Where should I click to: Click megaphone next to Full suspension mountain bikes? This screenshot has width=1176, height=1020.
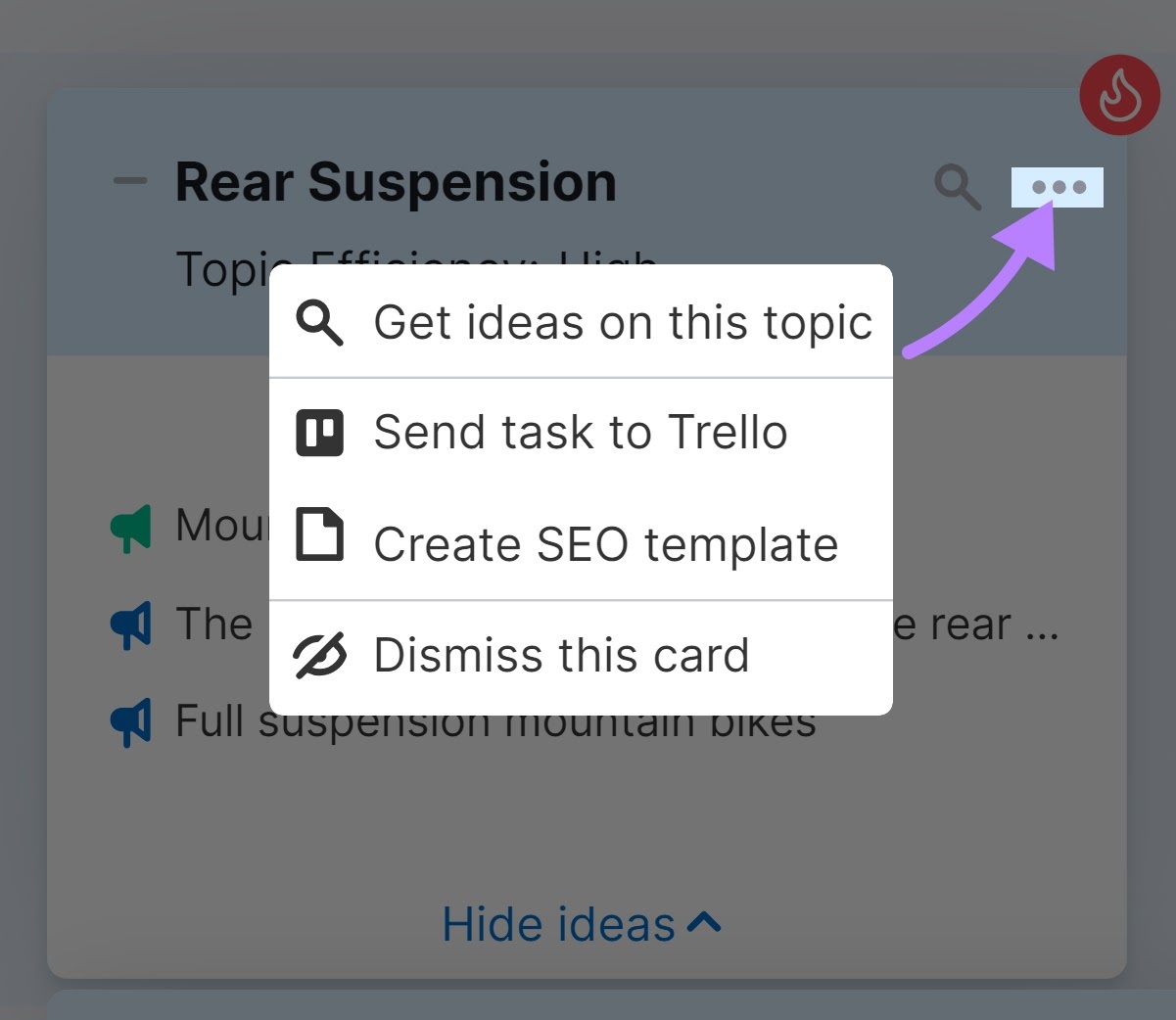click(130, 723)
